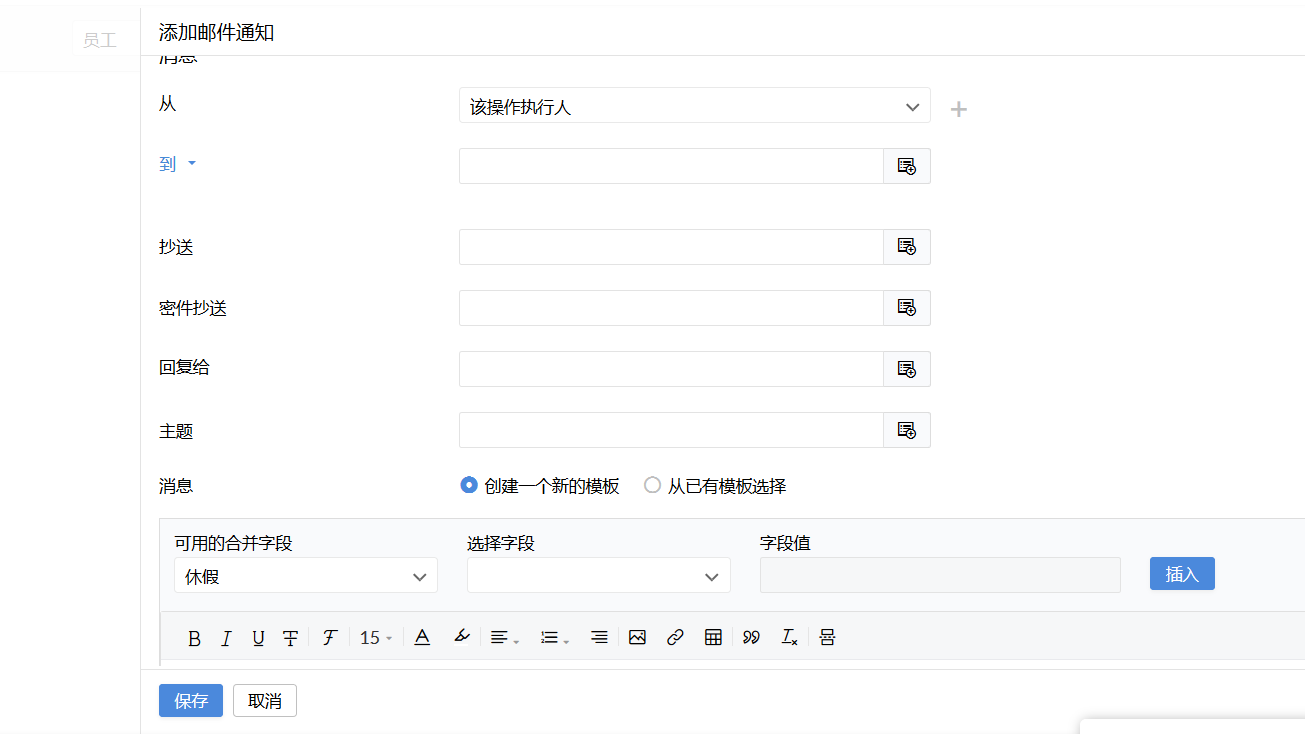Expand the 休假 merge field form dropdown
Viewport: 1305px width, 734px height.
pos(305,576)
